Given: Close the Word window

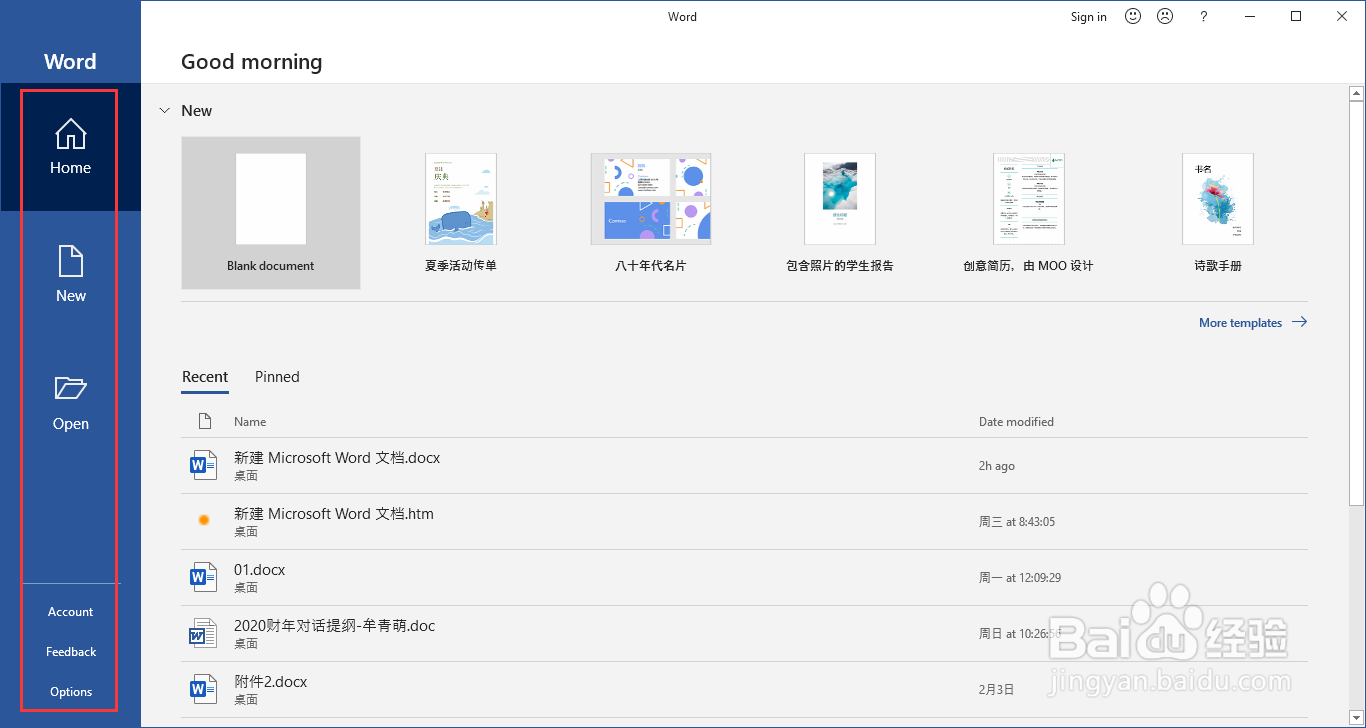Looking at the screenshot, I should pos(1342,16).
